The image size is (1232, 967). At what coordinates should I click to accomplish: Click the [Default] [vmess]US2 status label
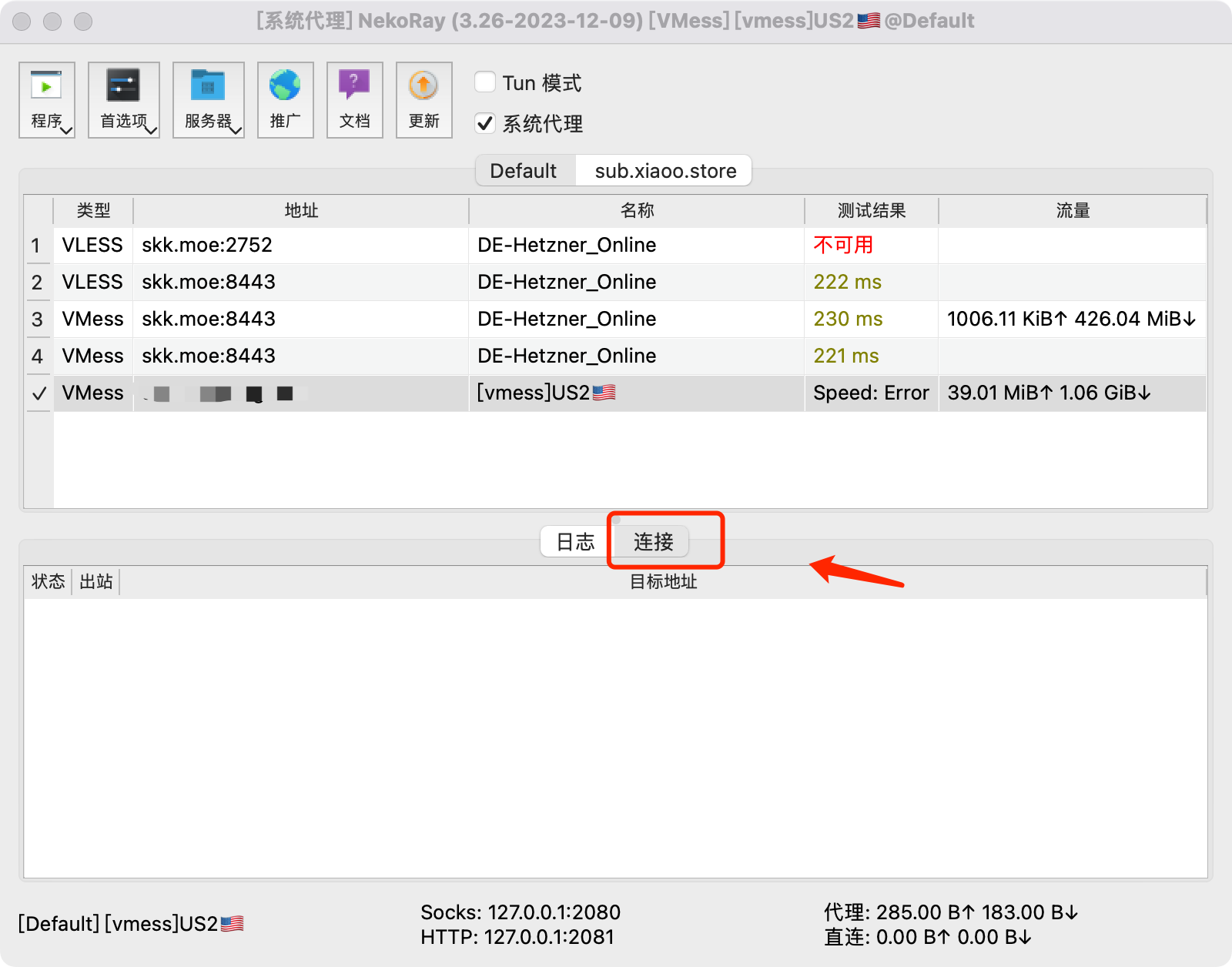pos(131,924)
